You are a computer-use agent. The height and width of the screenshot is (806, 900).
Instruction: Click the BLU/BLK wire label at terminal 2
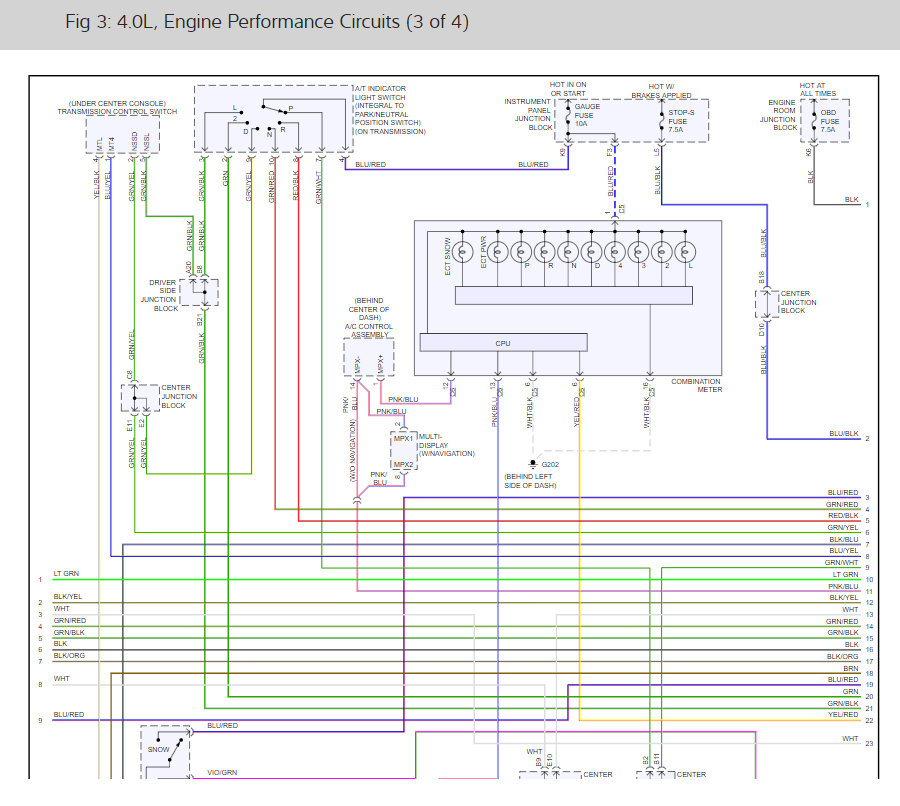pyautogui.click(x=844, y=433)
